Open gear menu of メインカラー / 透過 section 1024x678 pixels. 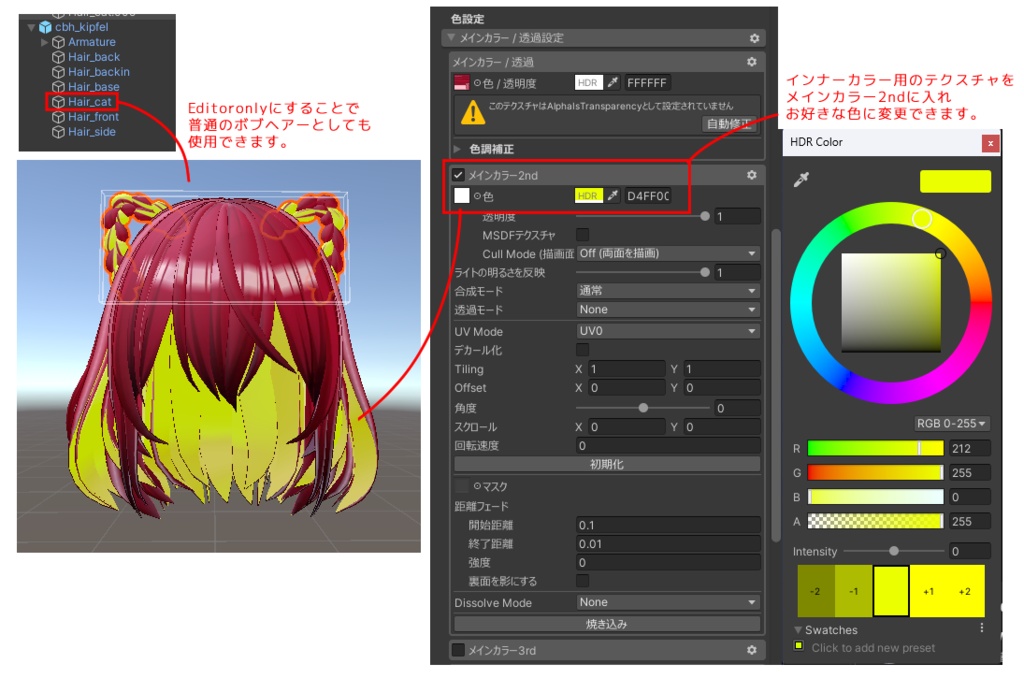[752, 61]
